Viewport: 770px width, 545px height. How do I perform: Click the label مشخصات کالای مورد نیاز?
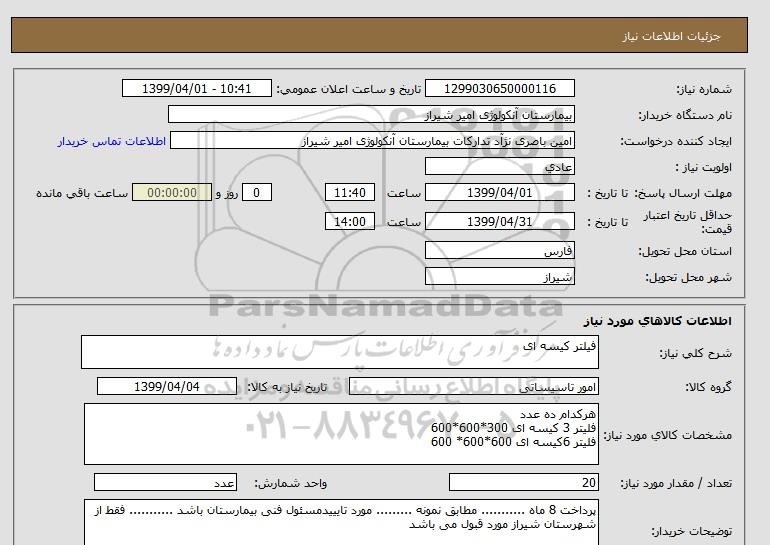click(667, 435)
